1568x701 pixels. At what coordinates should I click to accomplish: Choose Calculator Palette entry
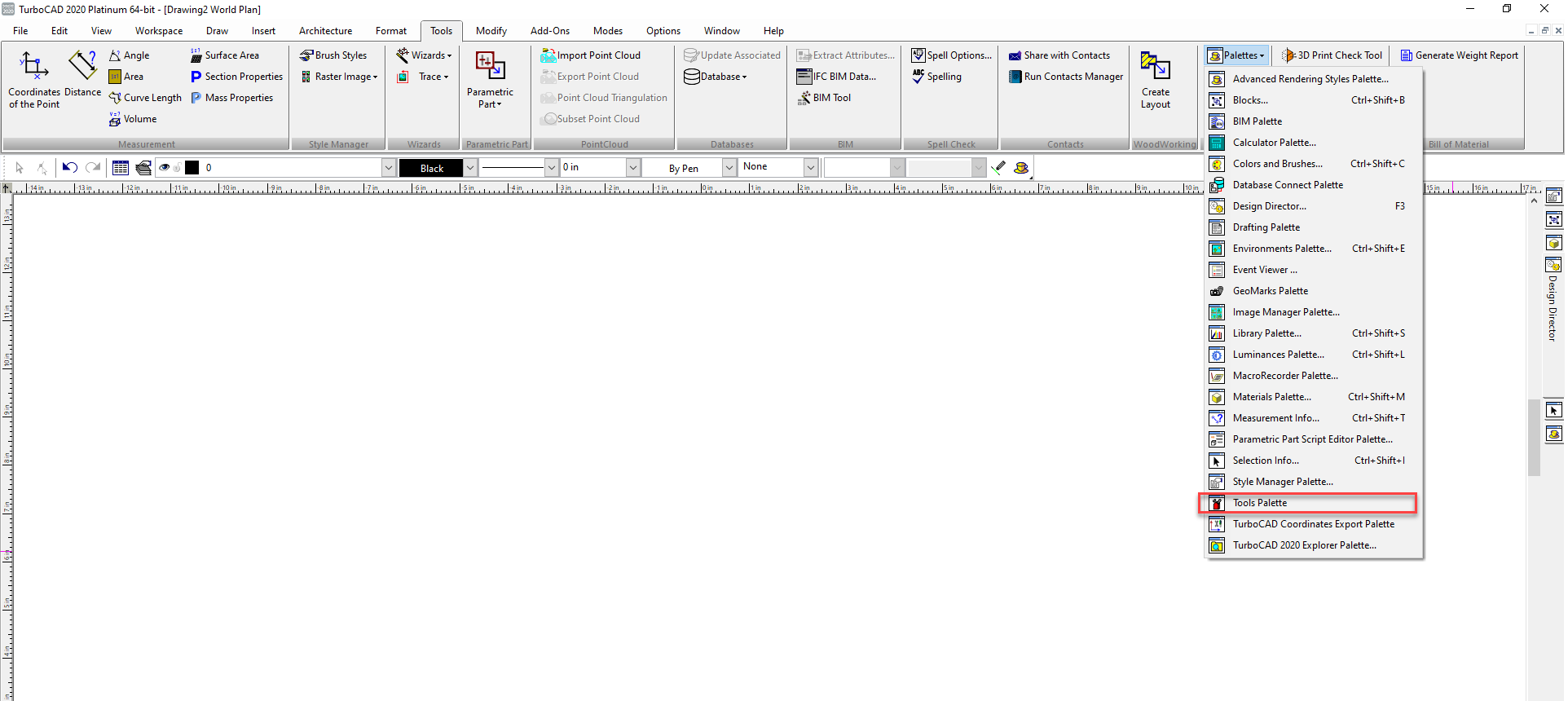(x=1314, y=143)
